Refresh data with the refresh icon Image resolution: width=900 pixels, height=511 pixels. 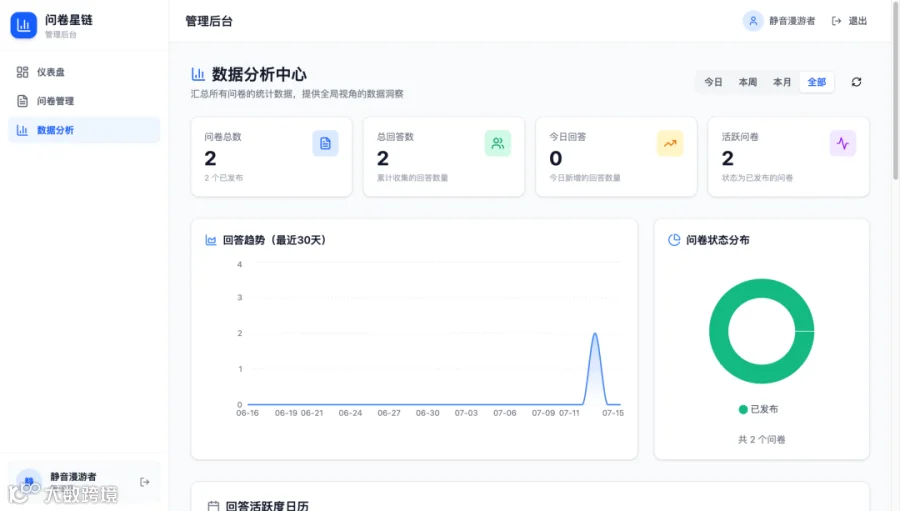(856, 82)
